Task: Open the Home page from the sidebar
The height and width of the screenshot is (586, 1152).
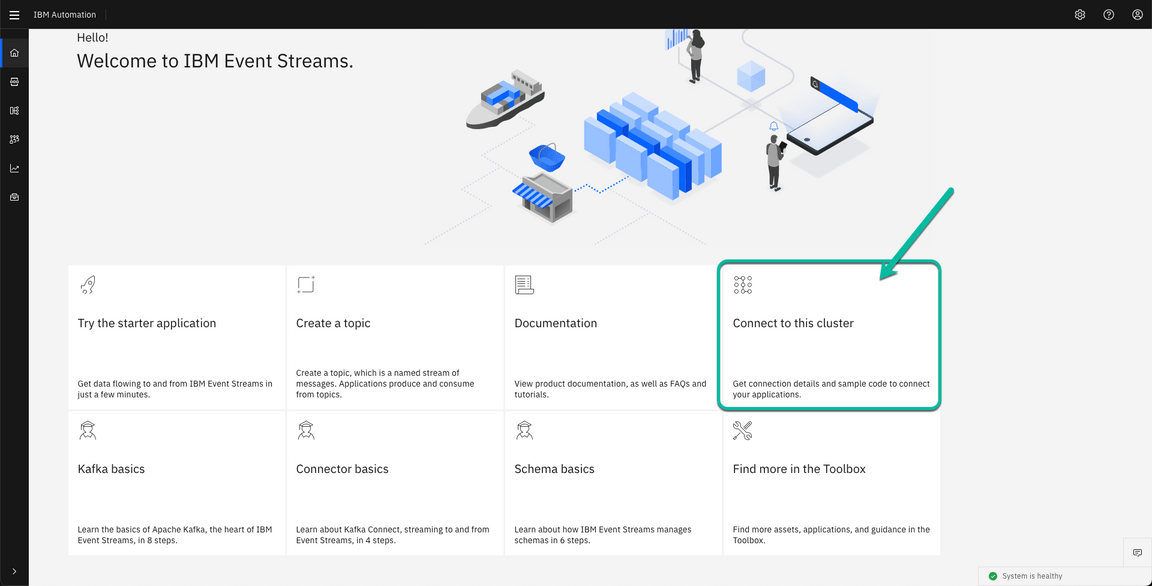Action: click(13, 52)
